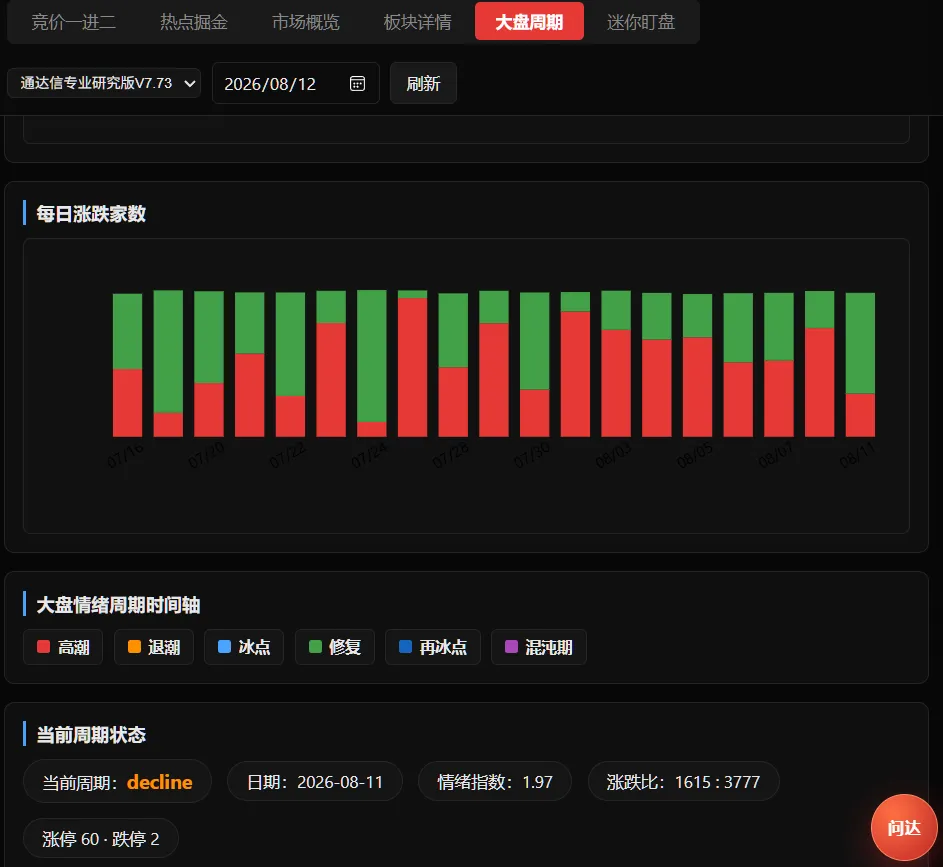This screenshot has height=867, width=943.
Task: Click the 刷新 button
Action: point(423,84)
